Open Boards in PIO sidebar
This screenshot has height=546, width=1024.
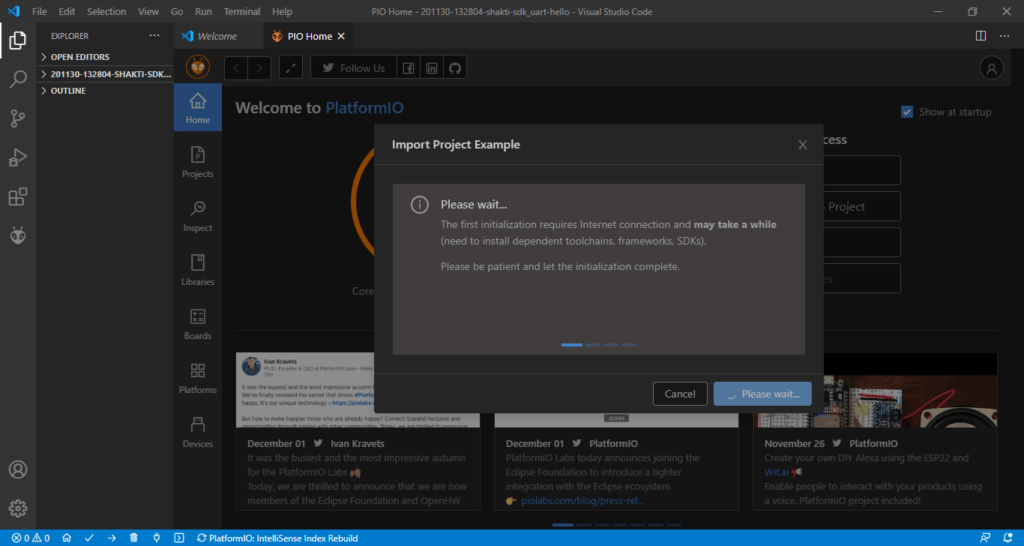coord(198,323)
